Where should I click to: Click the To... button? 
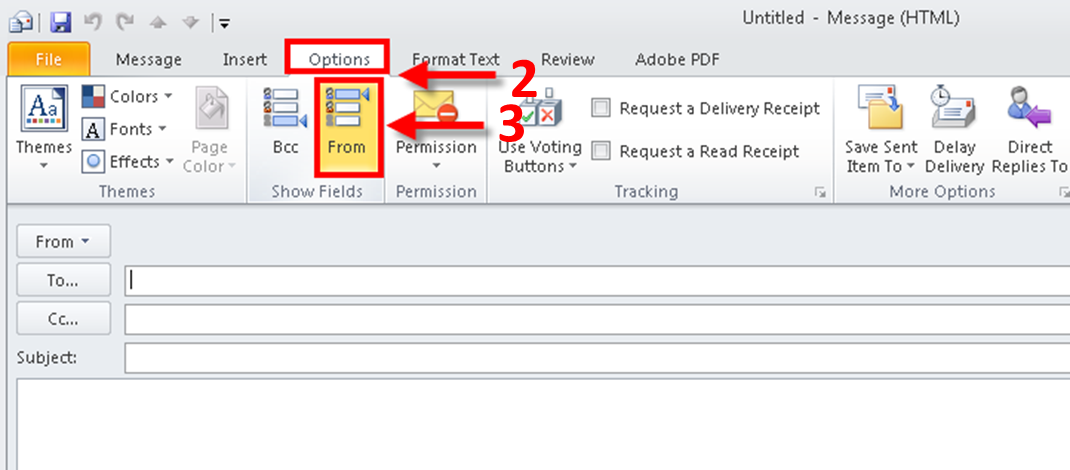(63, 280)
